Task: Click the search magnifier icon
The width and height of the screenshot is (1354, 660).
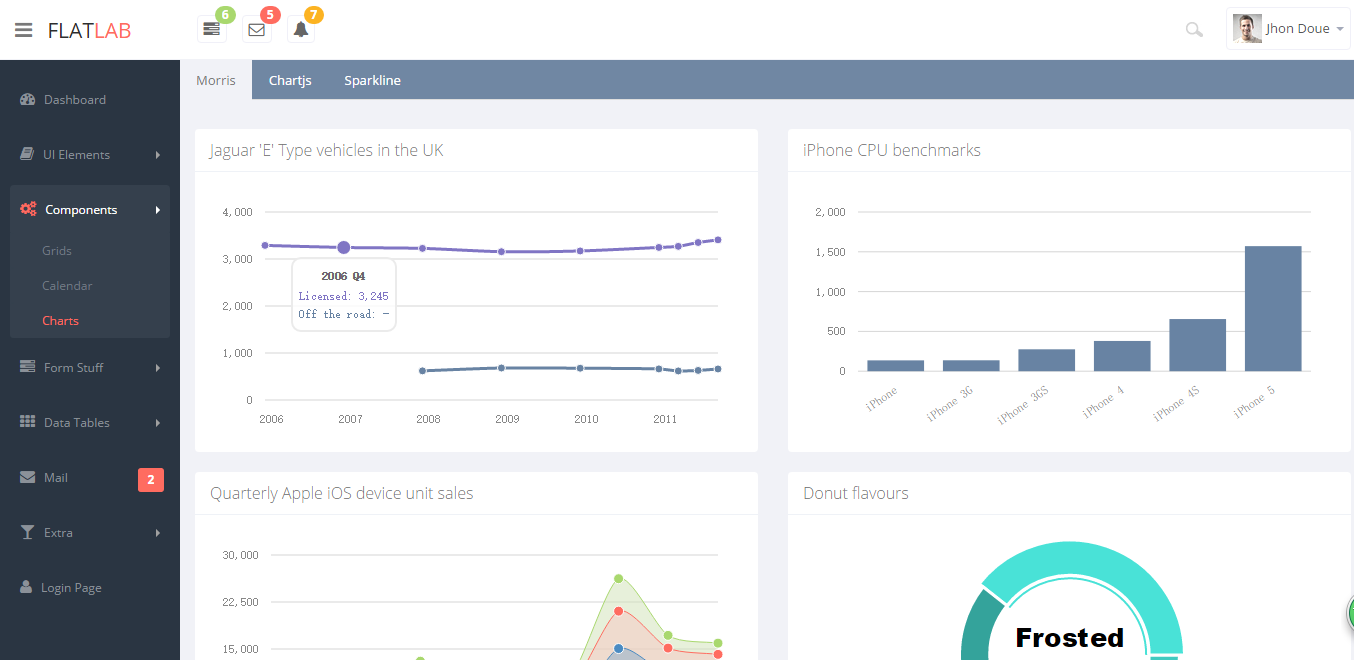Action: [1194, 30]
